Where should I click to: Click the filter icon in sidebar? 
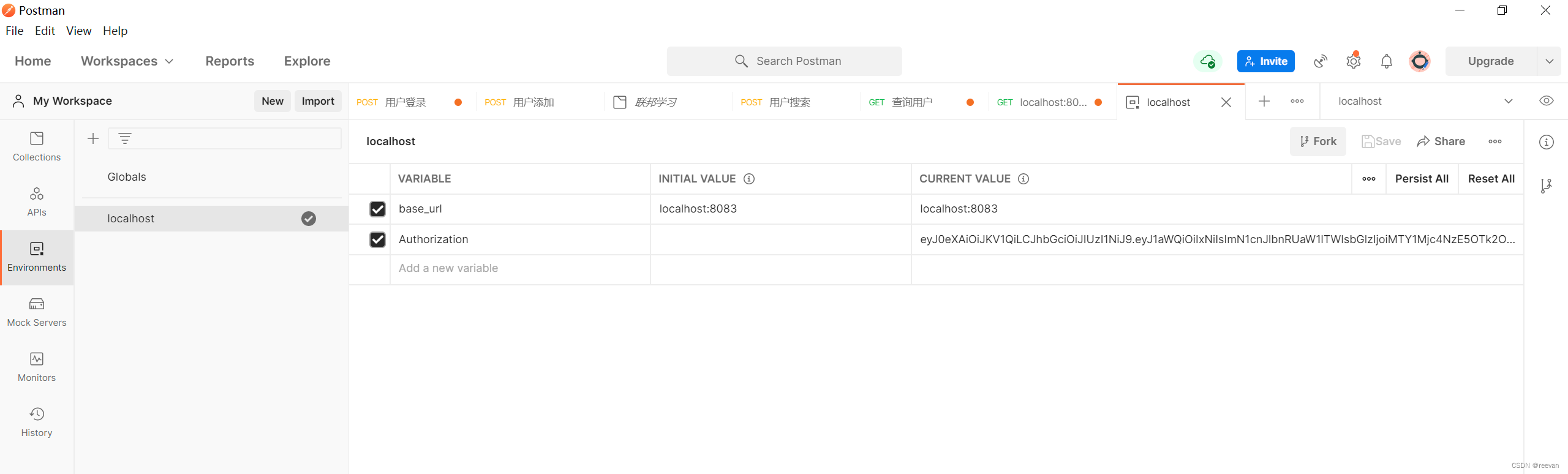(125, 138)
